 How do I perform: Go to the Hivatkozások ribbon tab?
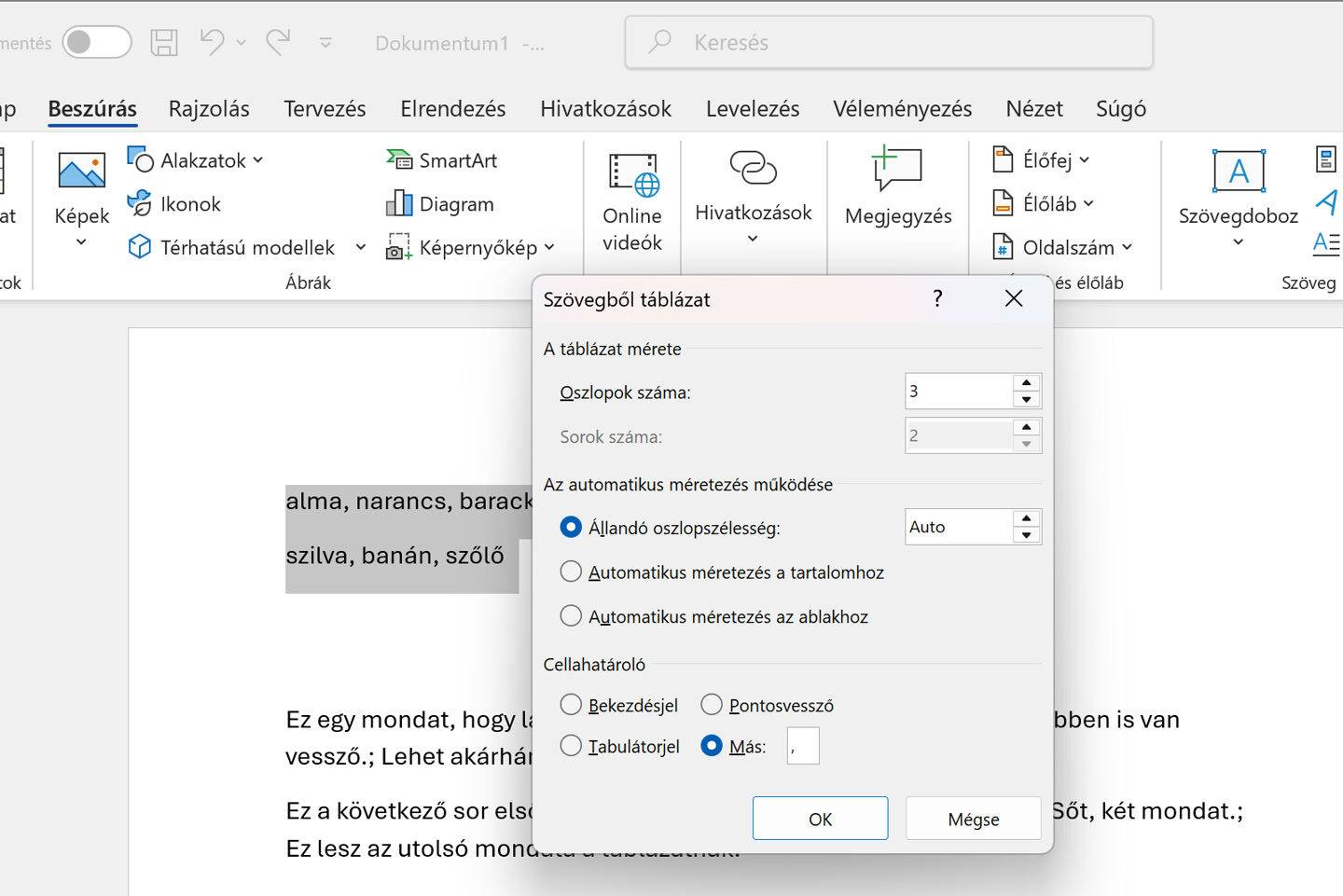point(605,109)
